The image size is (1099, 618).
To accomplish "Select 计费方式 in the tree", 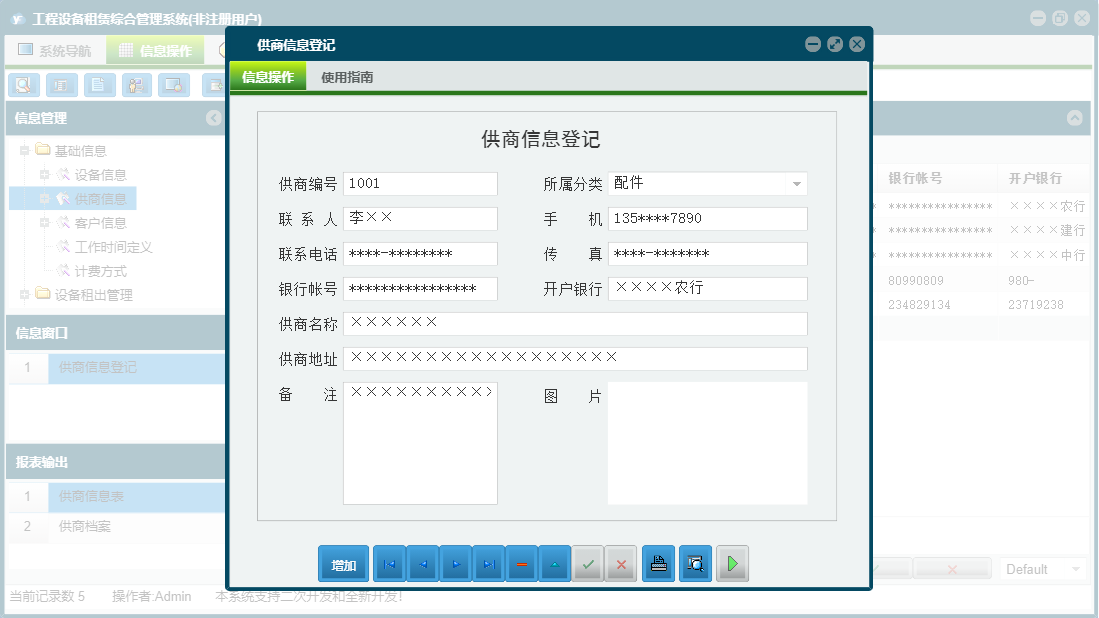I will click(x=100, y=271).
